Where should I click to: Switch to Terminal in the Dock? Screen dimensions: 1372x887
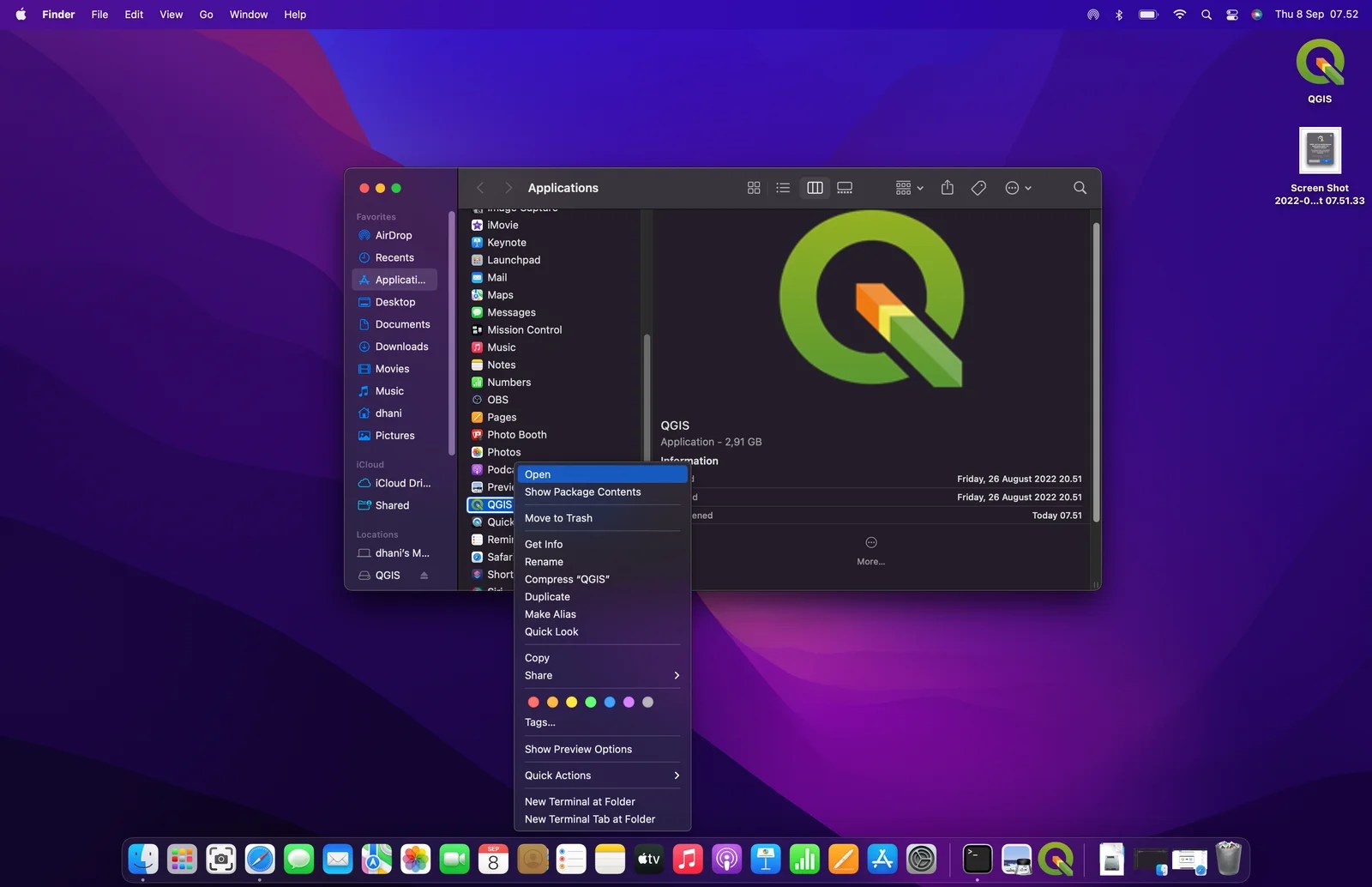[978, 859]
